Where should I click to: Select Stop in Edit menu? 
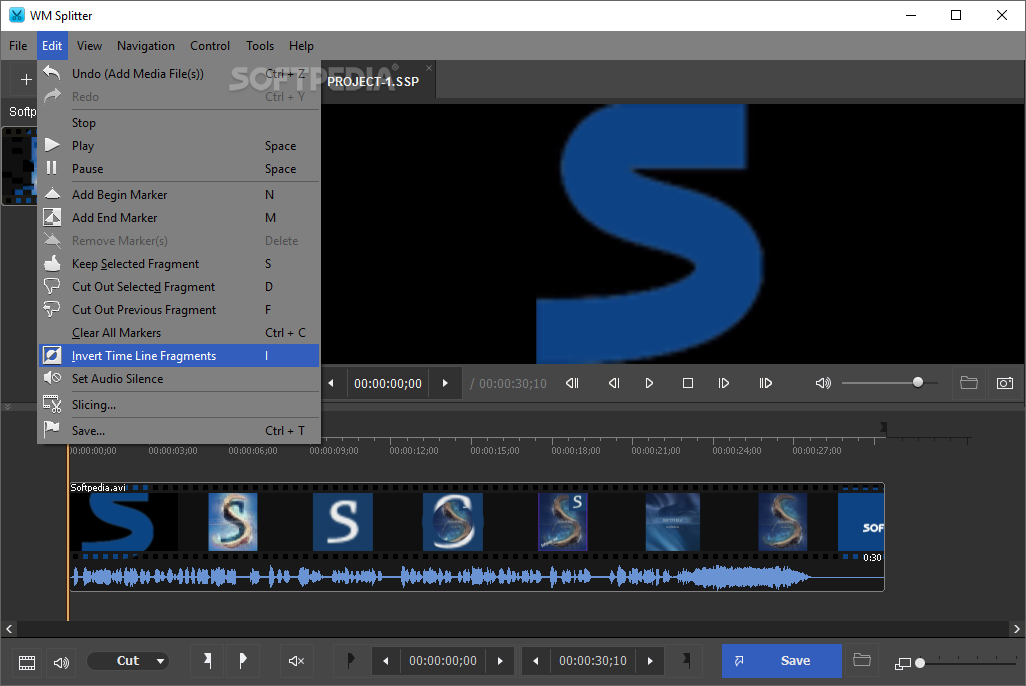tap(179, 123)
